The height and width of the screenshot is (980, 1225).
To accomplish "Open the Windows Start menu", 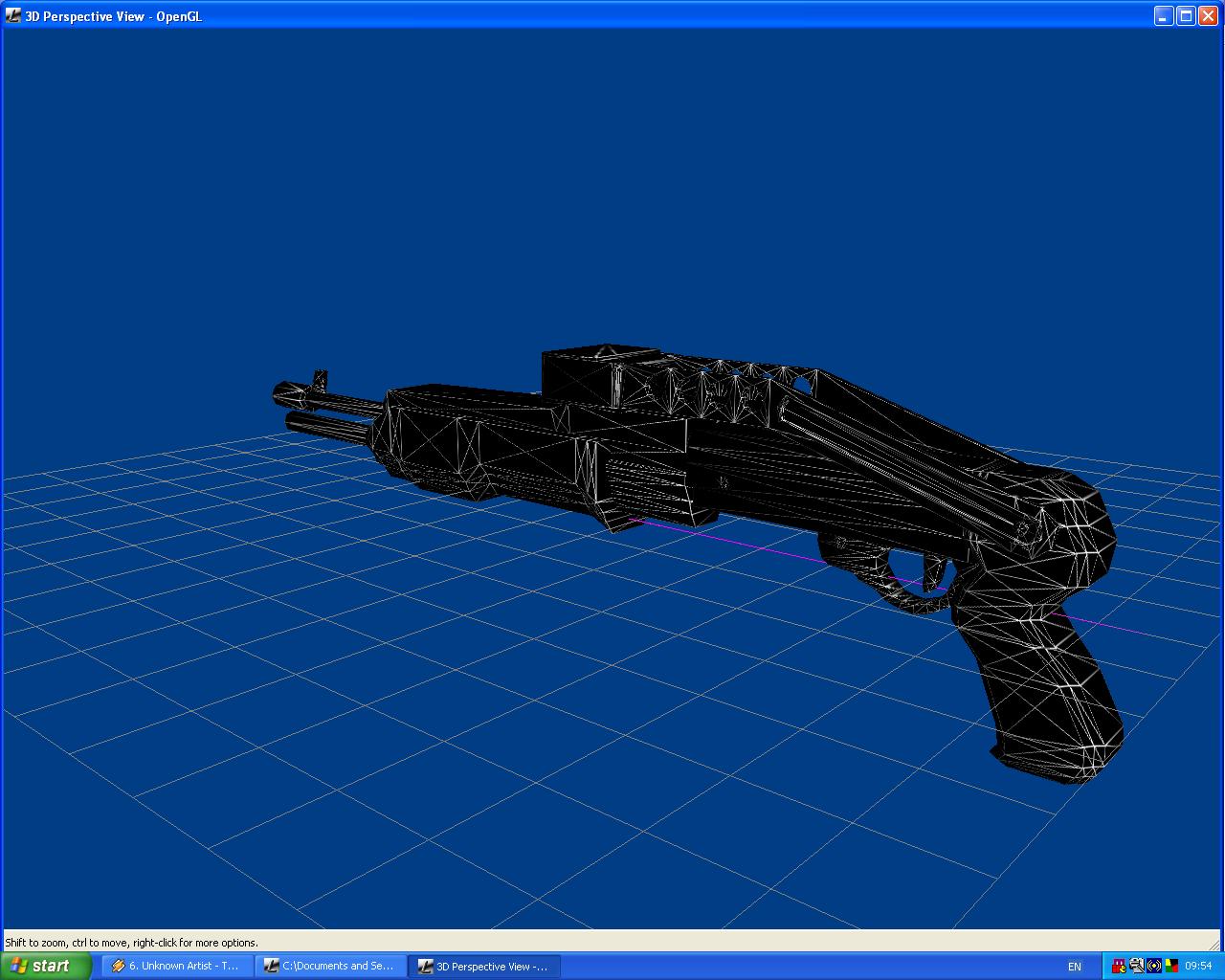I will pos(46,966).
